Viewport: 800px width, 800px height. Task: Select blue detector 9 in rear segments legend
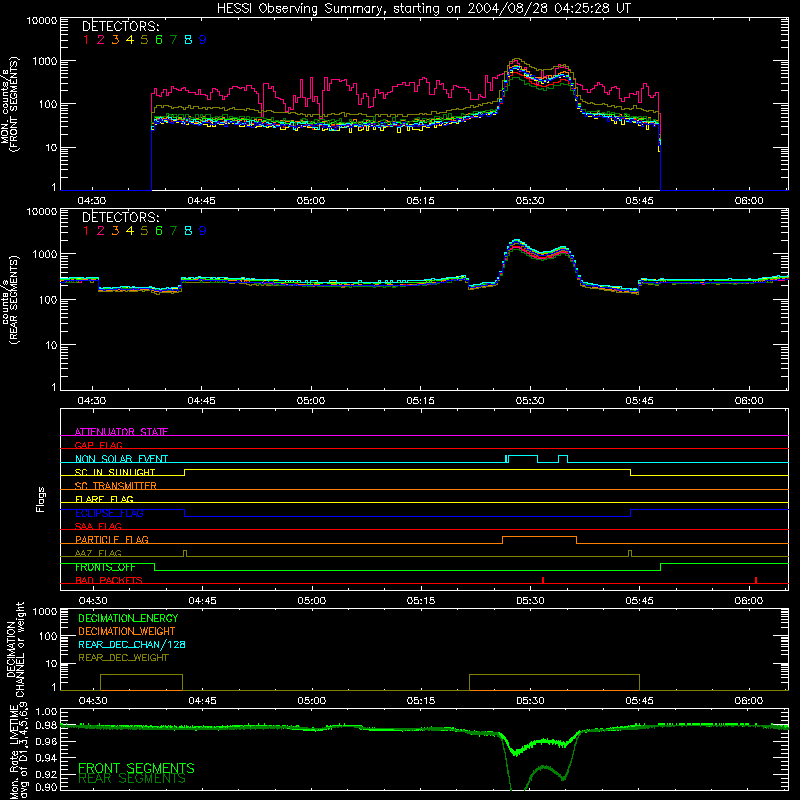click(x=203, y=231)
